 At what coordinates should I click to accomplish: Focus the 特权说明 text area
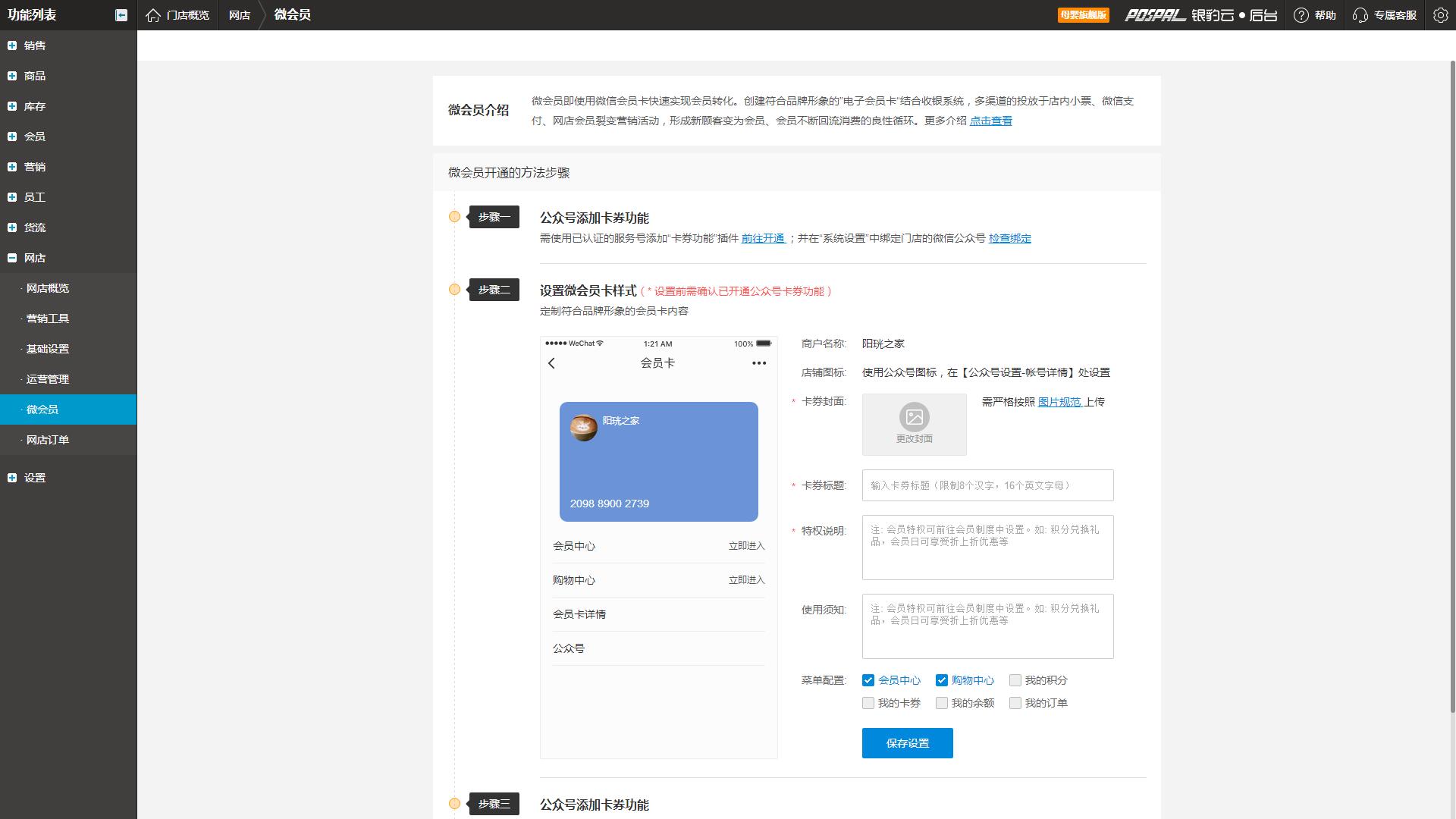point(988,548)
